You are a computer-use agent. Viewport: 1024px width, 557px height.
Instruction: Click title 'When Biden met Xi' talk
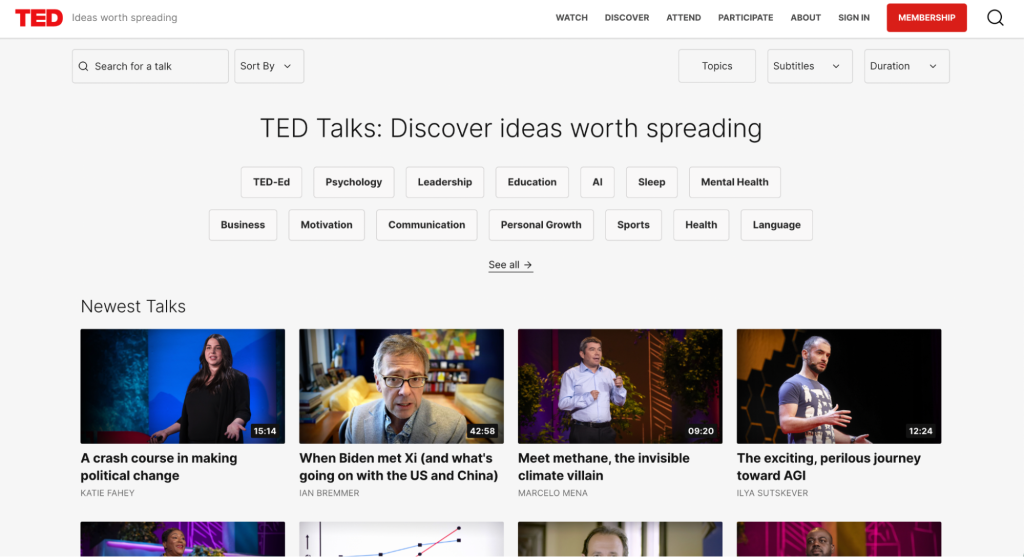click(398, 467)
